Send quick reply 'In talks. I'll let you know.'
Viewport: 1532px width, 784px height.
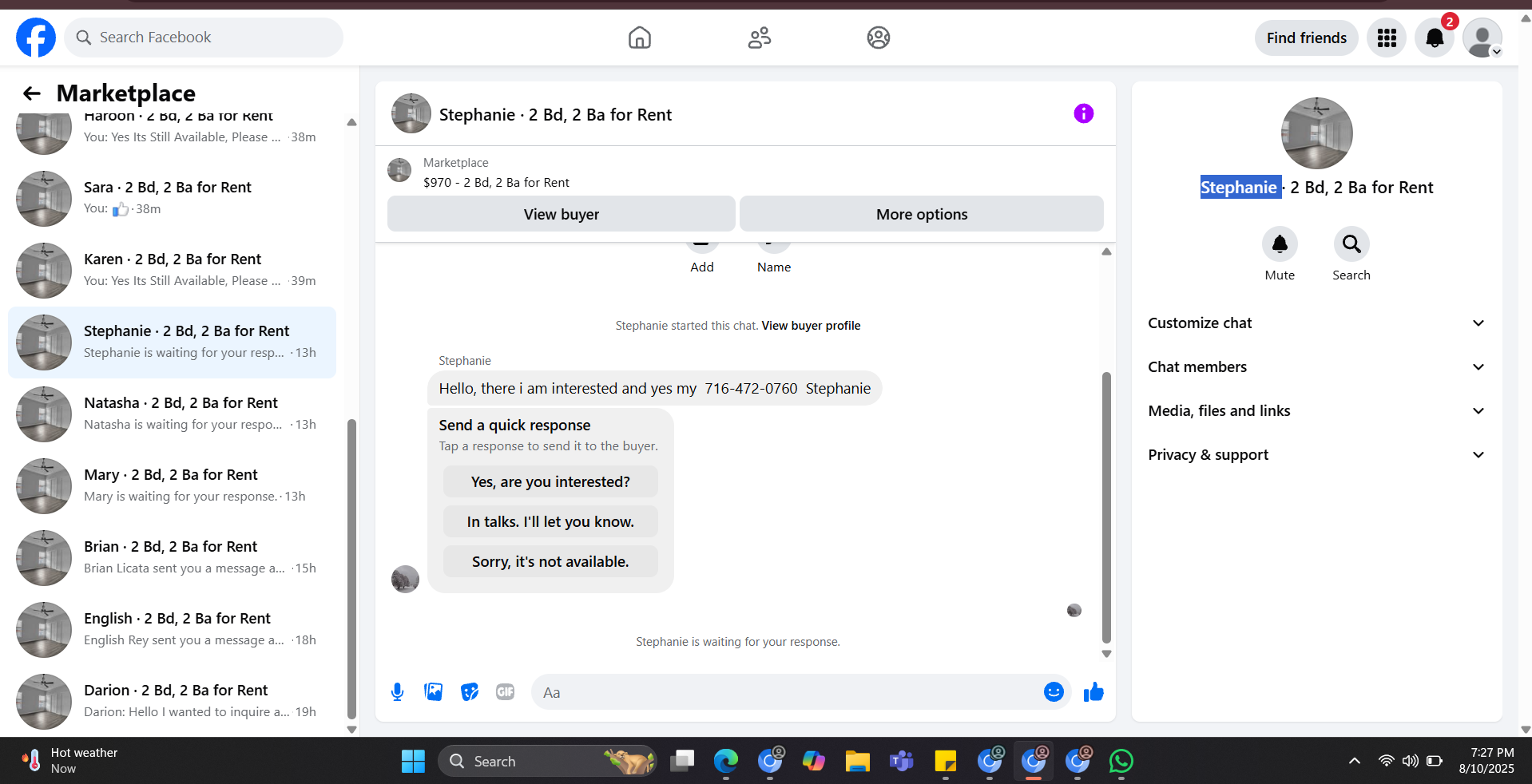(550, 521)
